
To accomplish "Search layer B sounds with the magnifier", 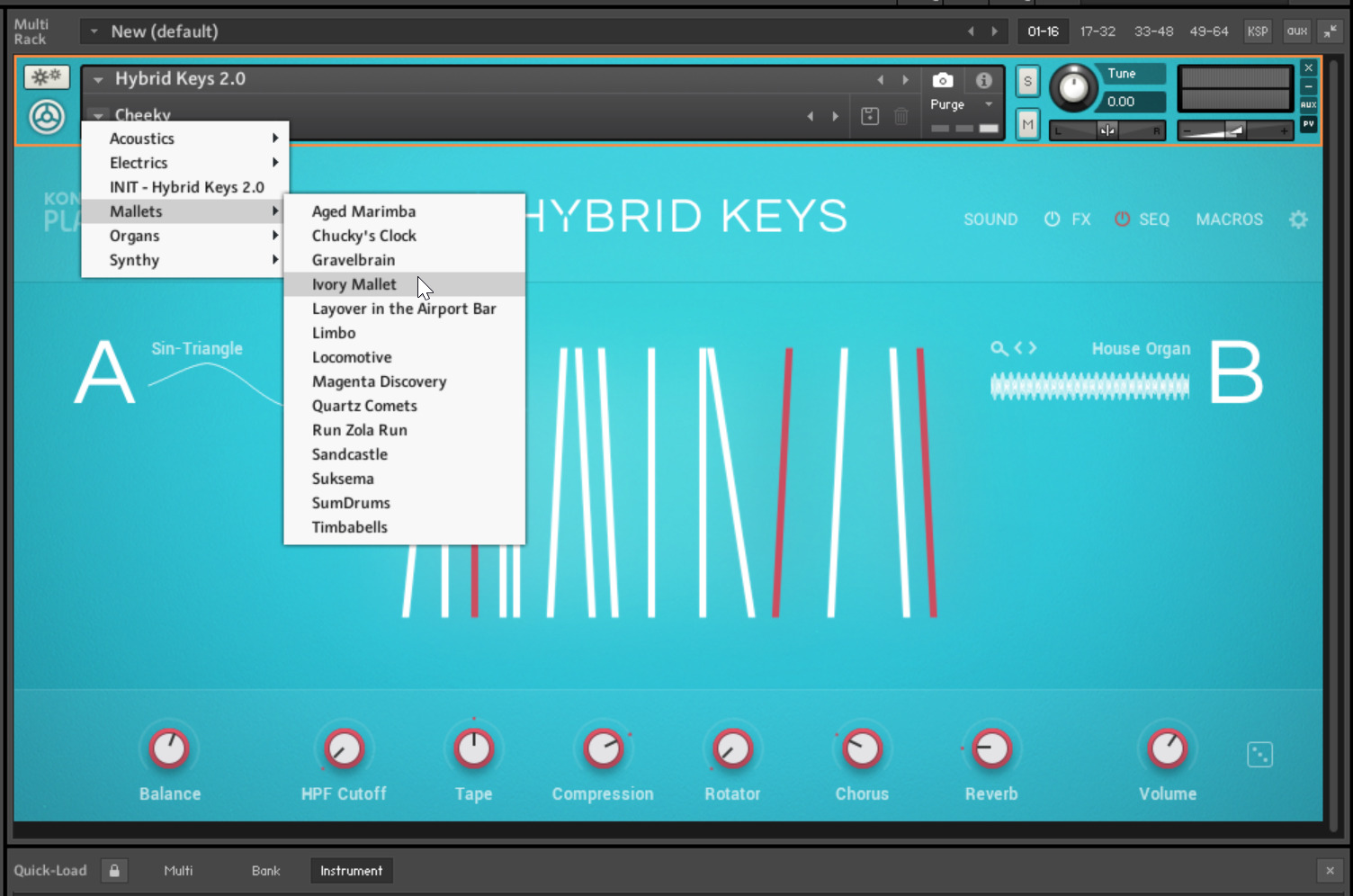I will point(999,348).
